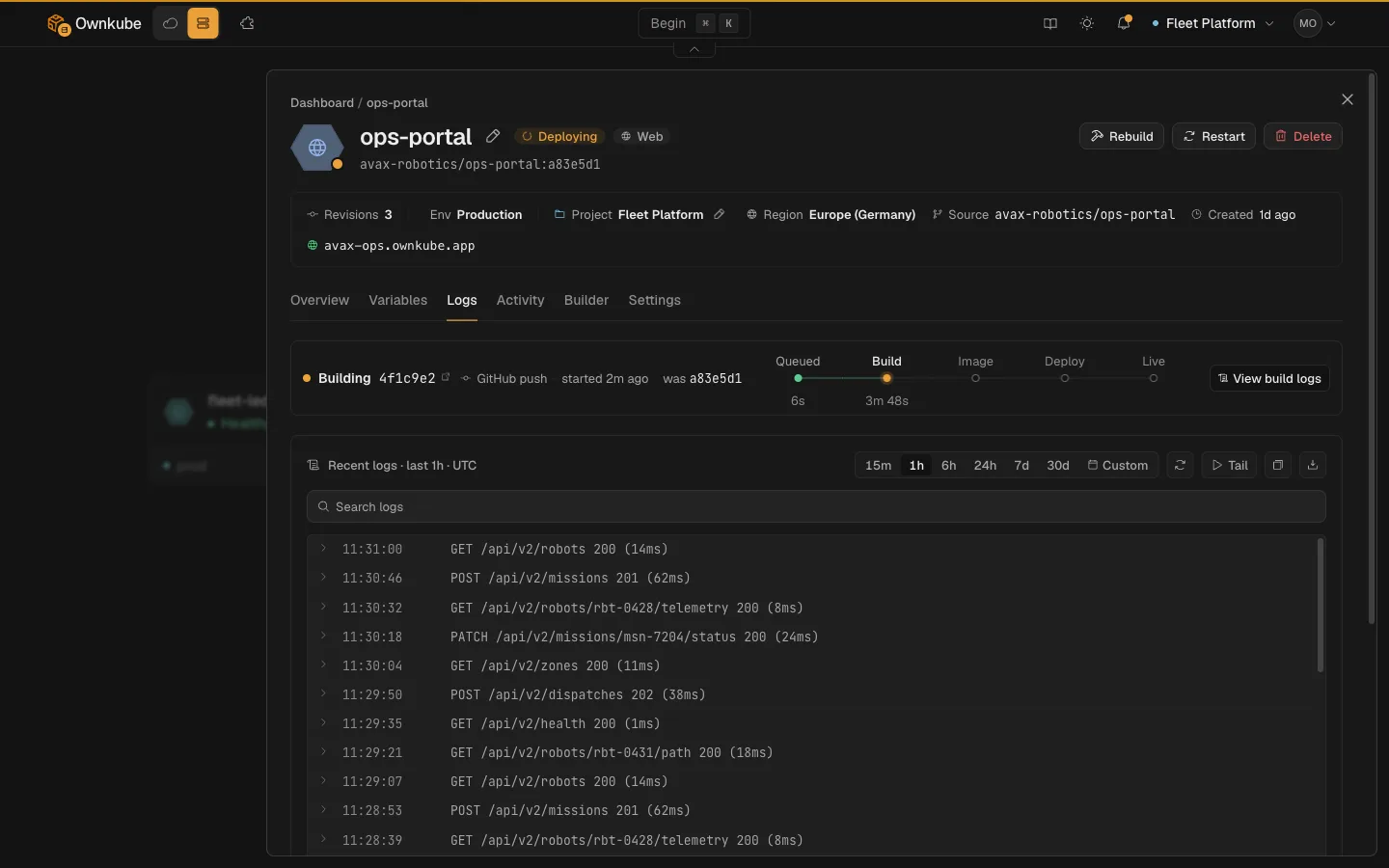Select the 7d time range
Screen dimensions: 1389x868
click(x=1021, y=465)
